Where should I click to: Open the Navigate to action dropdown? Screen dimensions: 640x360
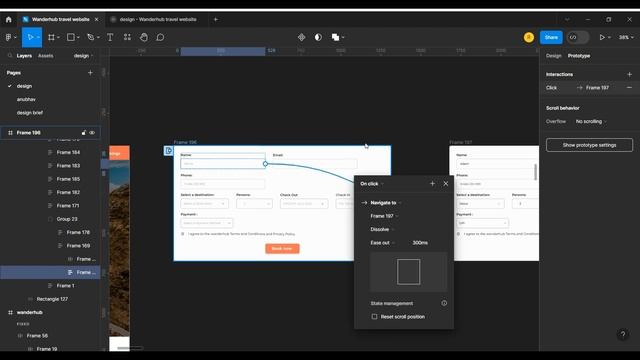(386, 202)
